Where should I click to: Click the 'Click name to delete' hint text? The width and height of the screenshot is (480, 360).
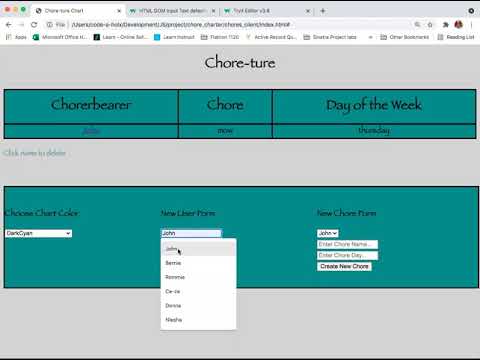click(x=34, y=153)
